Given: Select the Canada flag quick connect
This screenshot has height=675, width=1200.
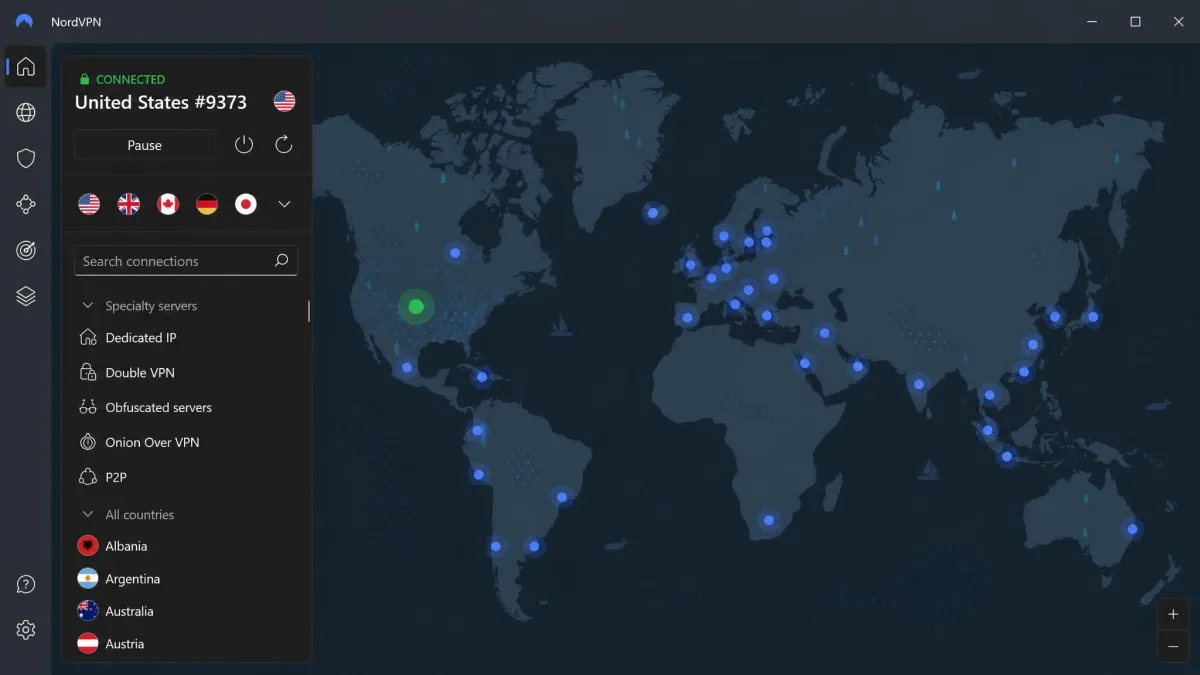Looking at the screenshot, I should point(168,204).
